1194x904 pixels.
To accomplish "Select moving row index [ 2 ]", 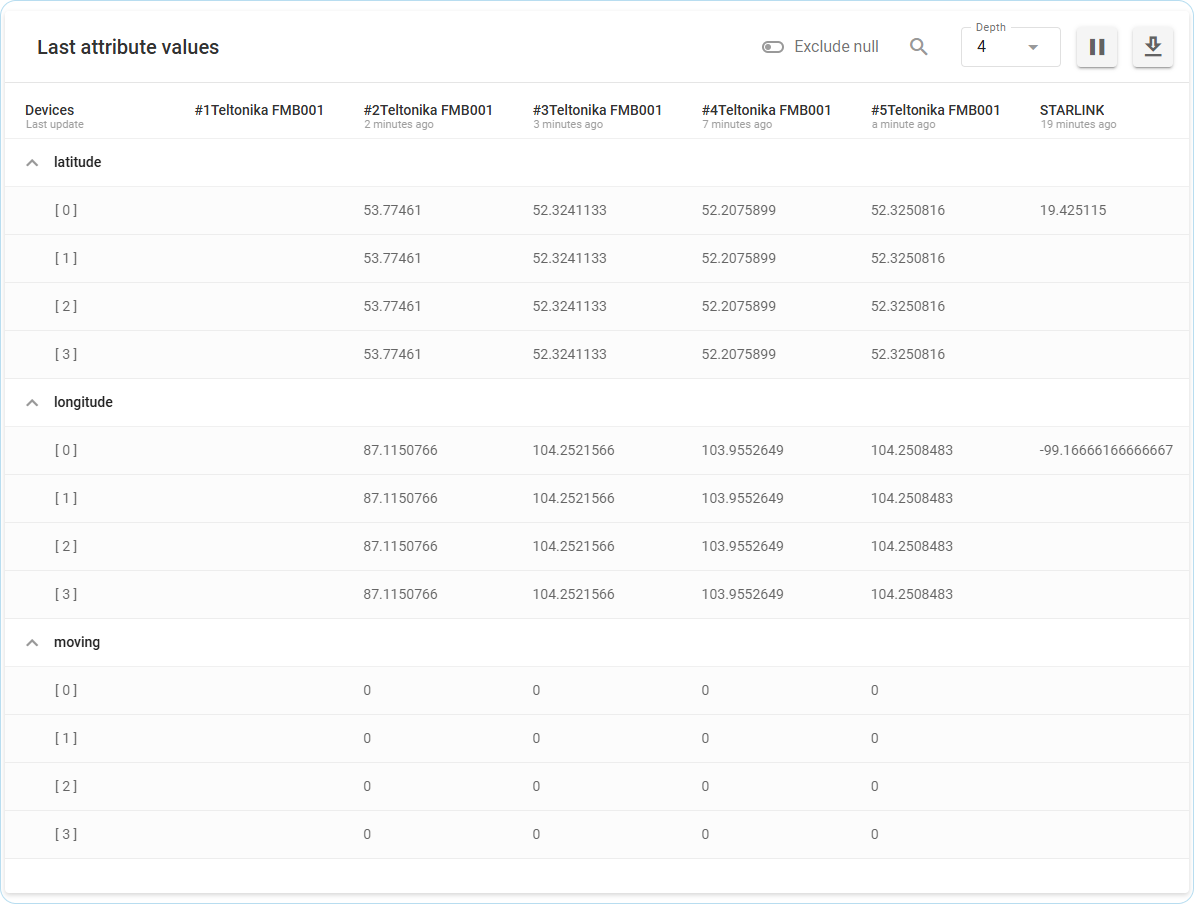I will coord(66,786).
